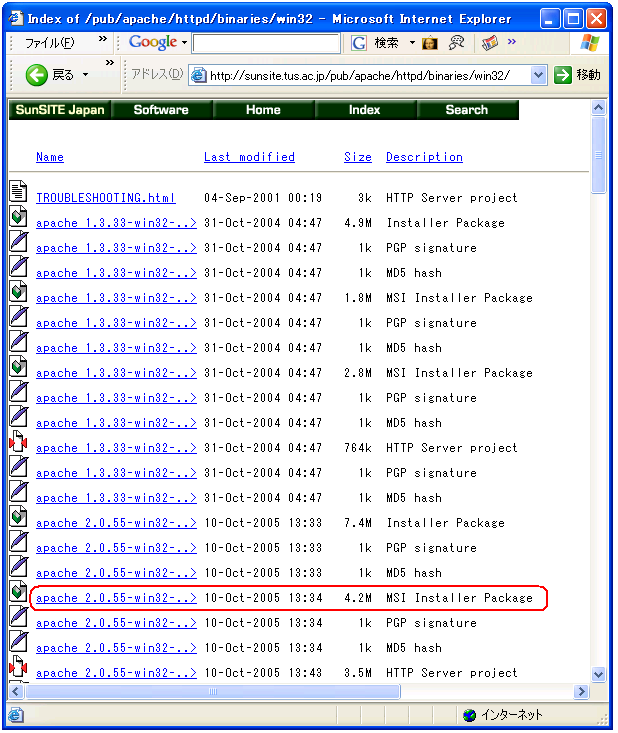Click the 7.4M Installer Package file icon

[x=19, y=518]
